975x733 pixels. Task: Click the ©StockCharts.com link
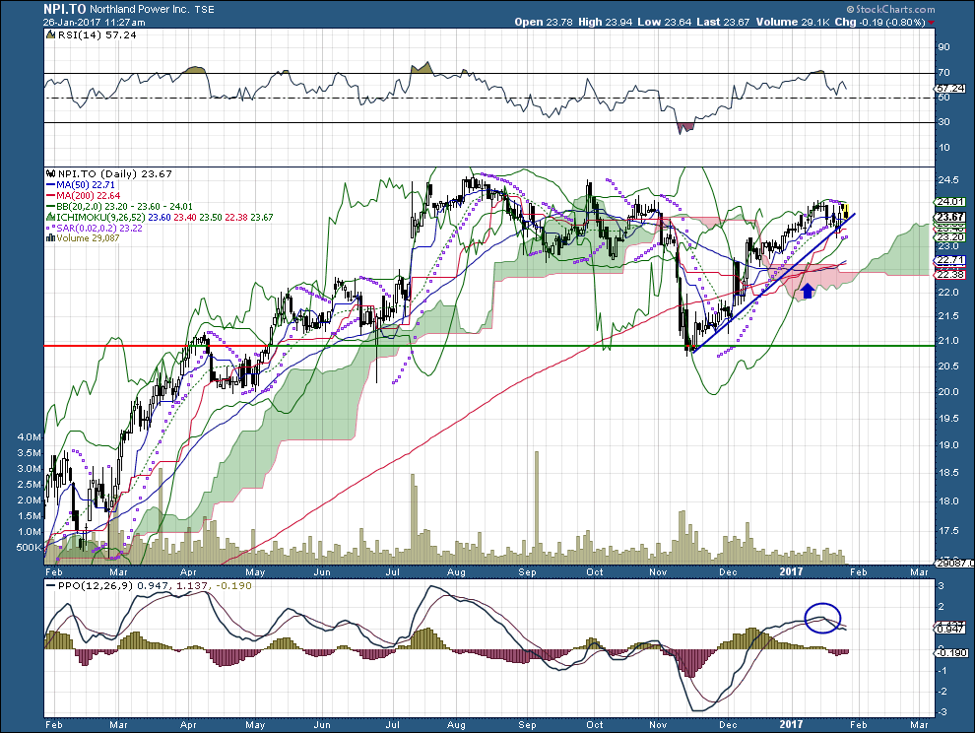point(890,9)
